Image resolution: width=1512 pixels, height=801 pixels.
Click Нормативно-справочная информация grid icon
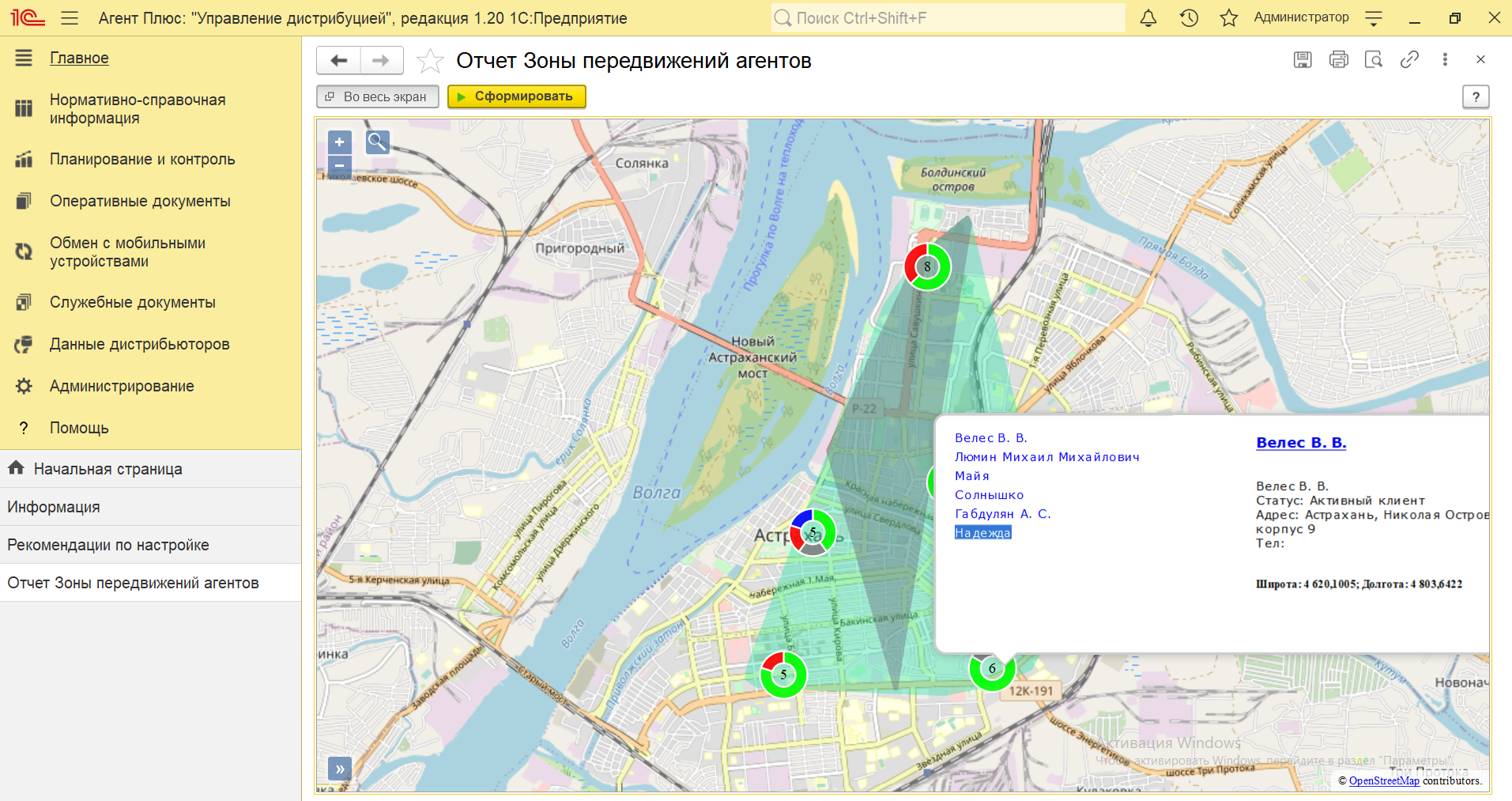(x=24, y=108)
